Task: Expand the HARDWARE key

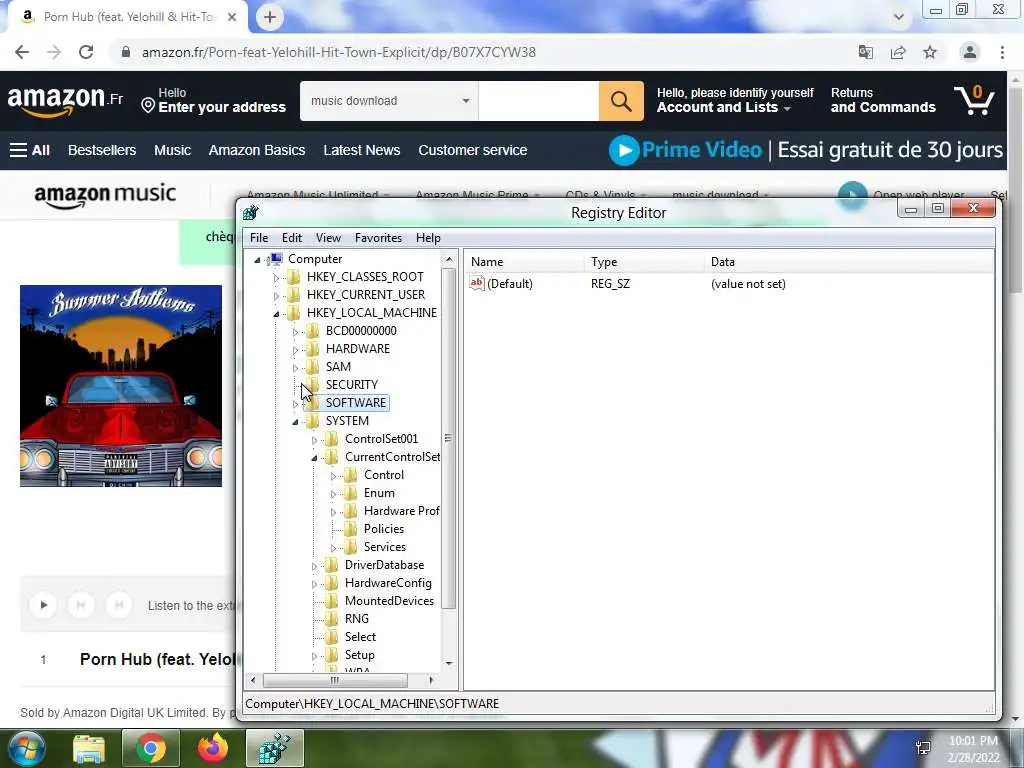Action: click(295, 350)
